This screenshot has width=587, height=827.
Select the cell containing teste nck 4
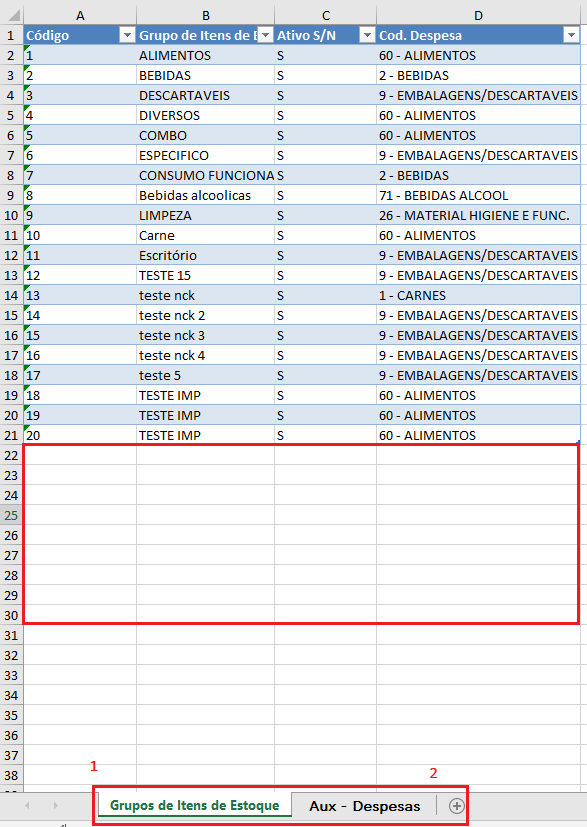pyautogui.click(x=206, y=355)
